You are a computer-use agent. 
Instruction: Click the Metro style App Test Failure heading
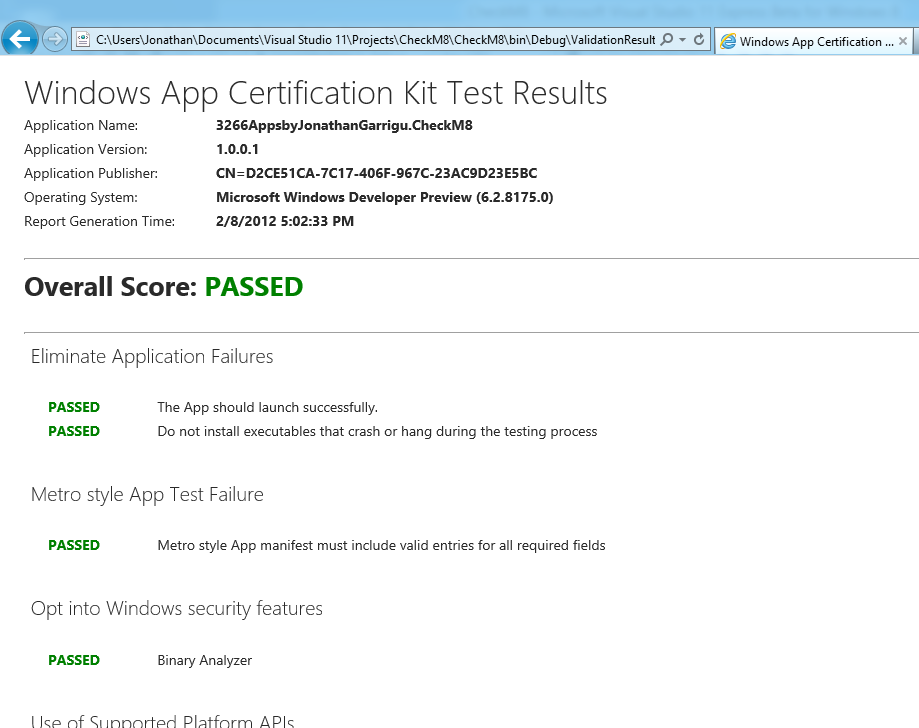(x=147, y=495)
